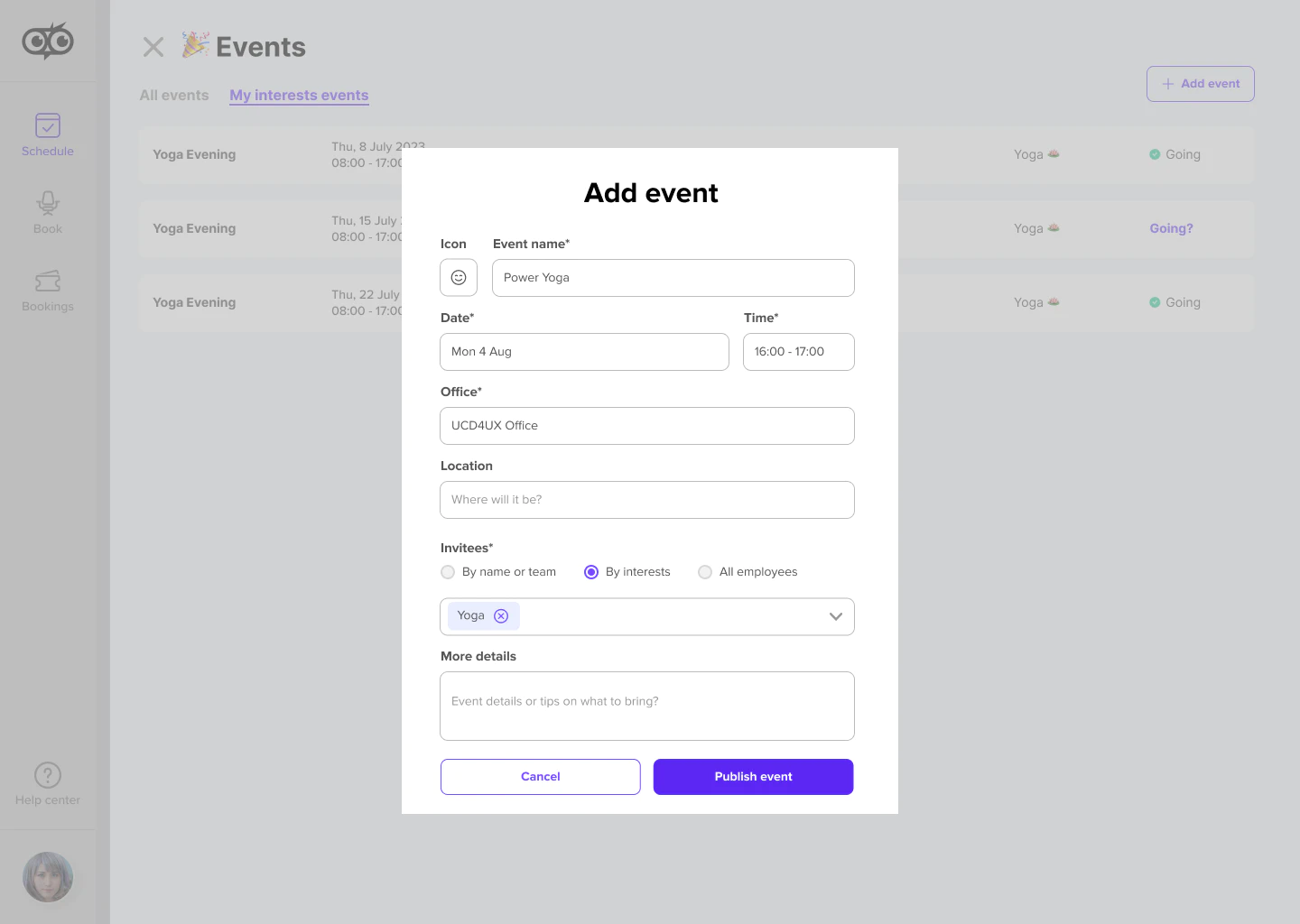Open the Help center question icon
Viewport: 1300px width, 924px height.
point(48,775)
